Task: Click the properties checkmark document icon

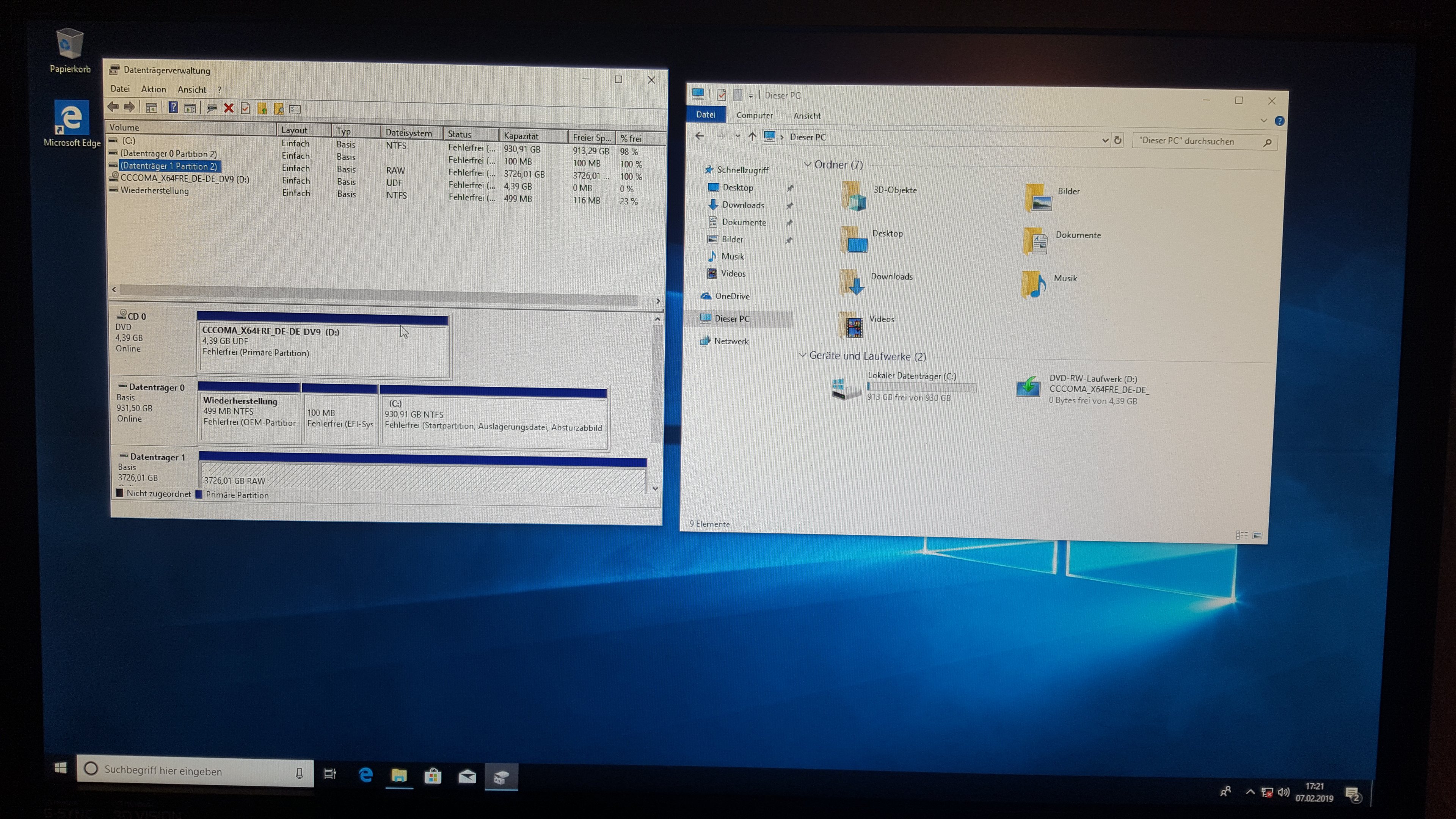Action: [x=245, y=108]
